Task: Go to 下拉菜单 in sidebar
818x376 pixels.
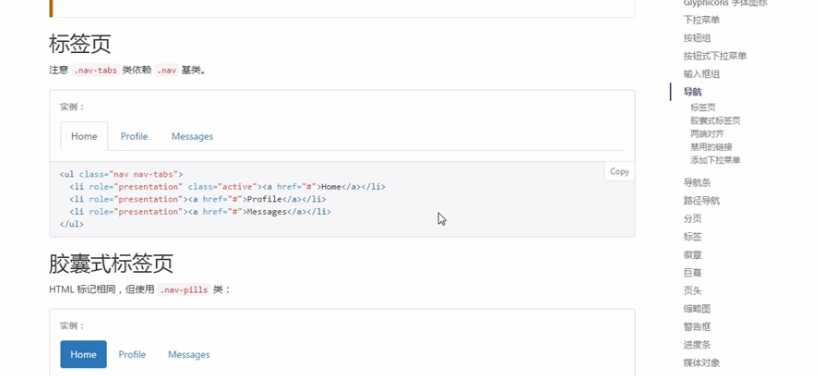Action: [701, 20]
